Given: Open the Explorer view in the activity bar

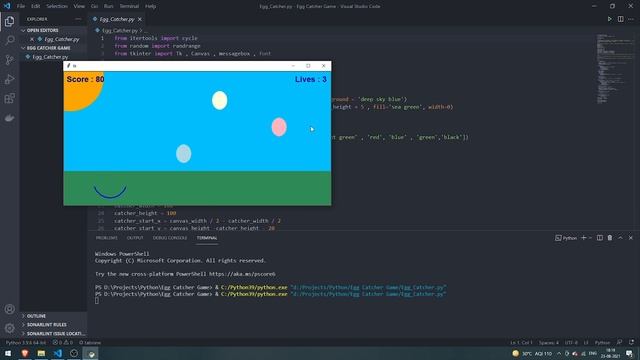Looking at the screenshot, I should [9, 21].
